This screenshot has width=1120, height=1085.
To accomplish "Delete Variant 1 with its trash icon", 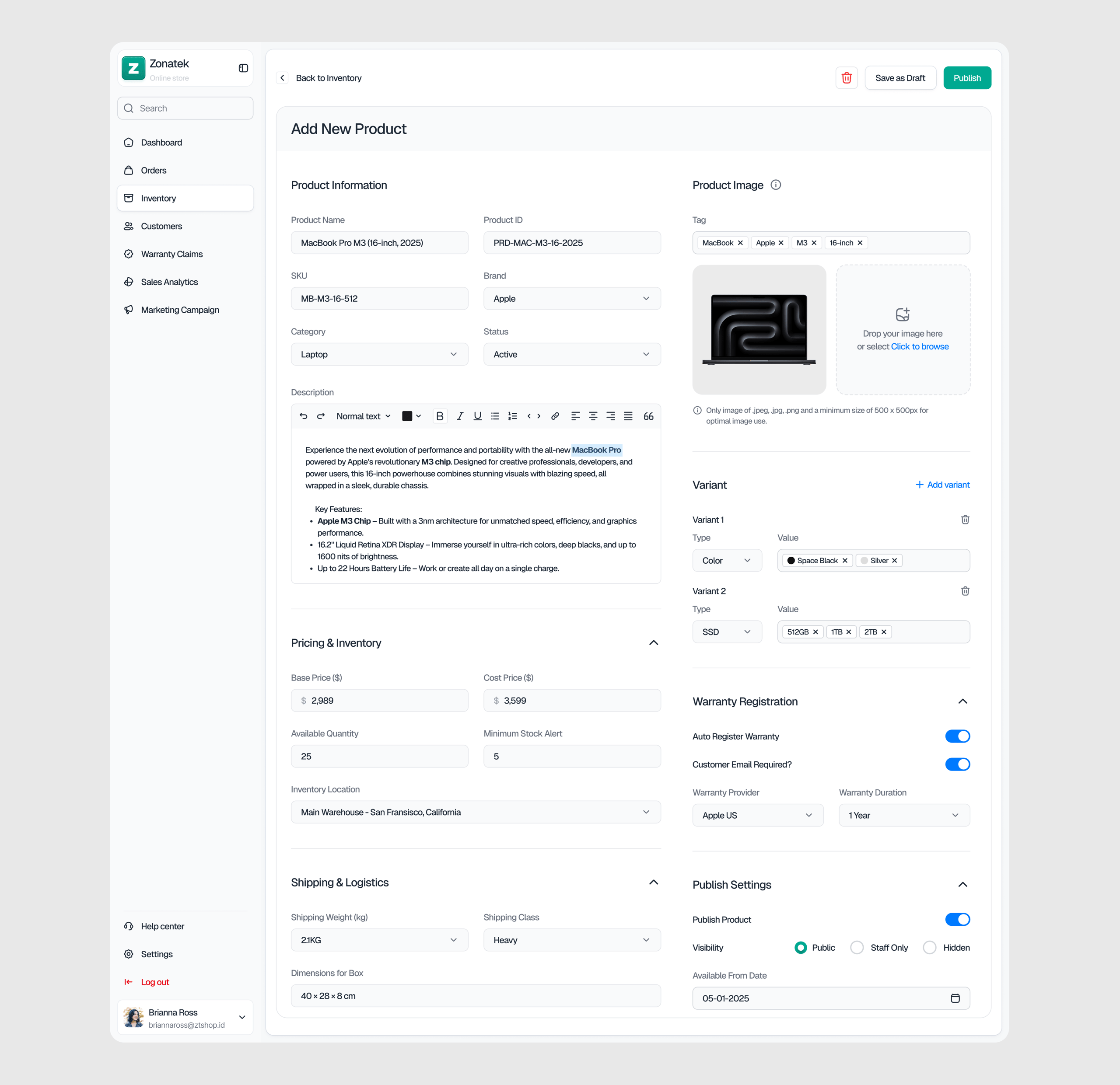I will [965, 520].
